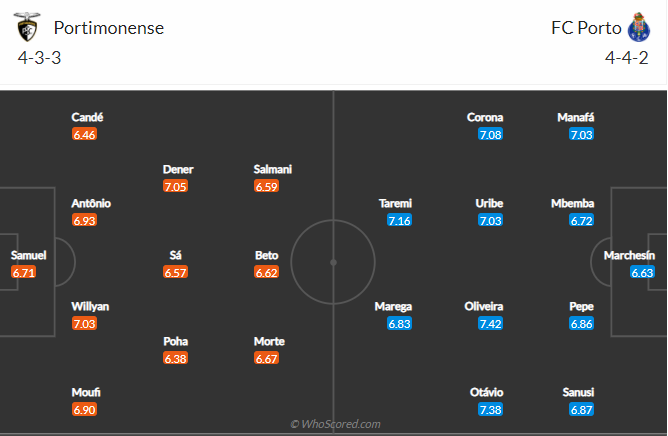Viewport: 668px width, 436px height.
Task: Select player name Pepe
Action: [581, 306]
